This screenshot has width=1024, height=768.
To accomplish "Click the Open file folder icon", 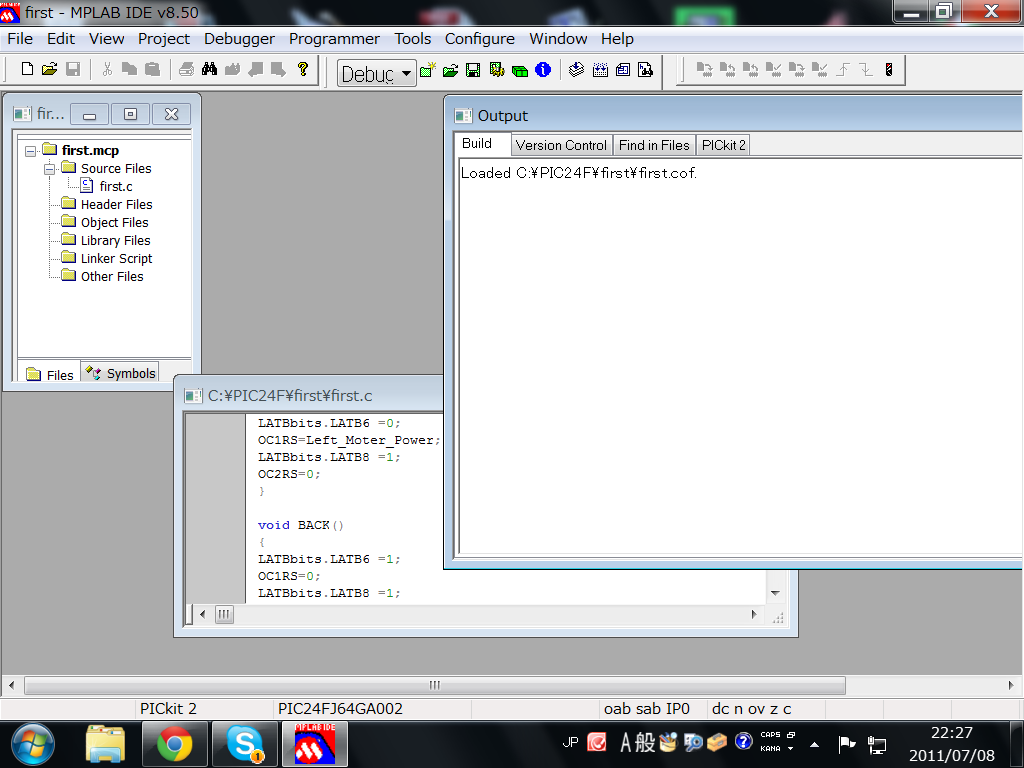I will click(x=50, y=69).
